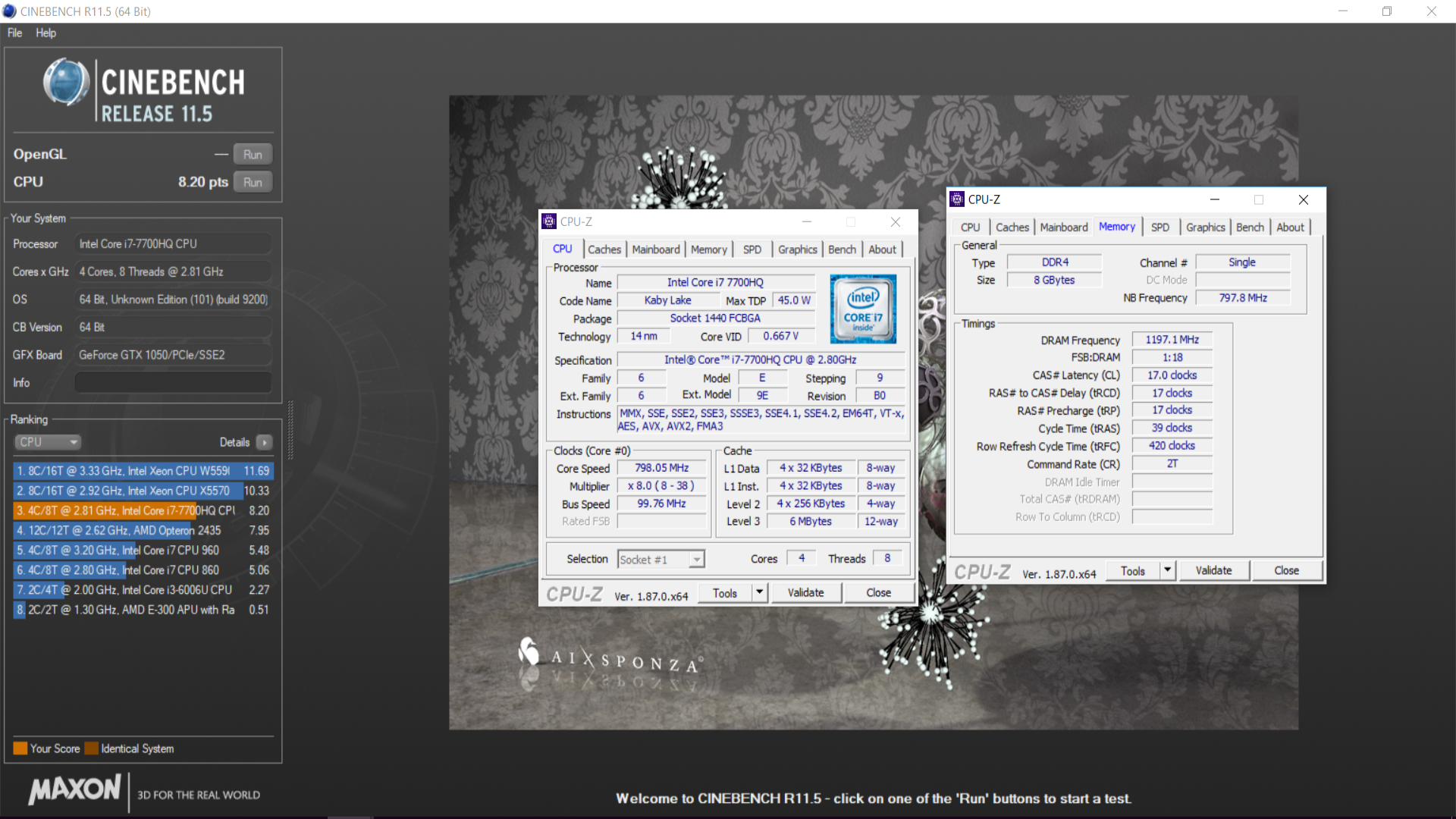1456x819 pixels.
Task: Restore down the Cinebench window
Action: click(x=1387, y=11)
